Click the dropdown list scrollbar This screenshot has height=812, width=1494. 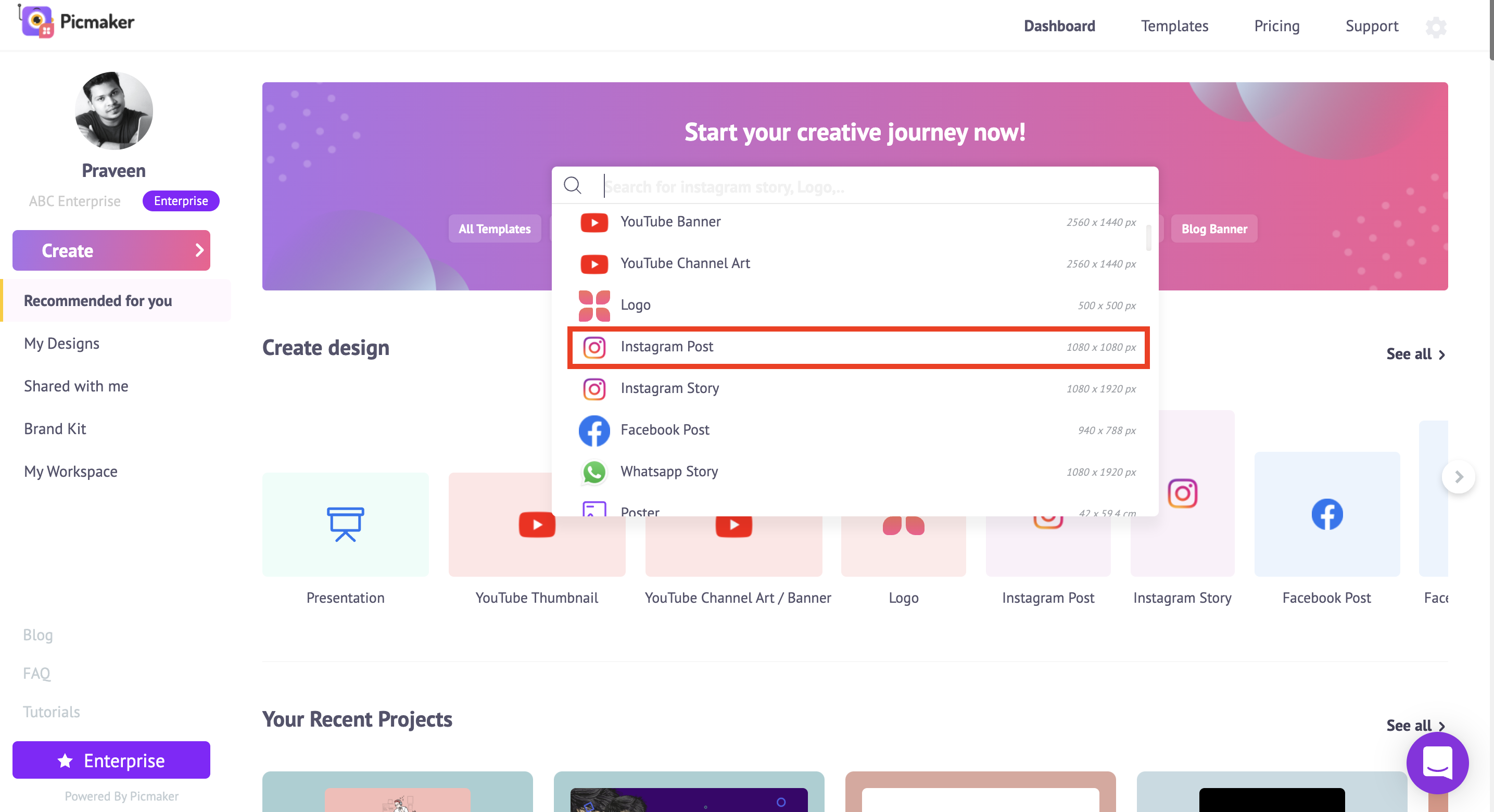point(1148,237)
